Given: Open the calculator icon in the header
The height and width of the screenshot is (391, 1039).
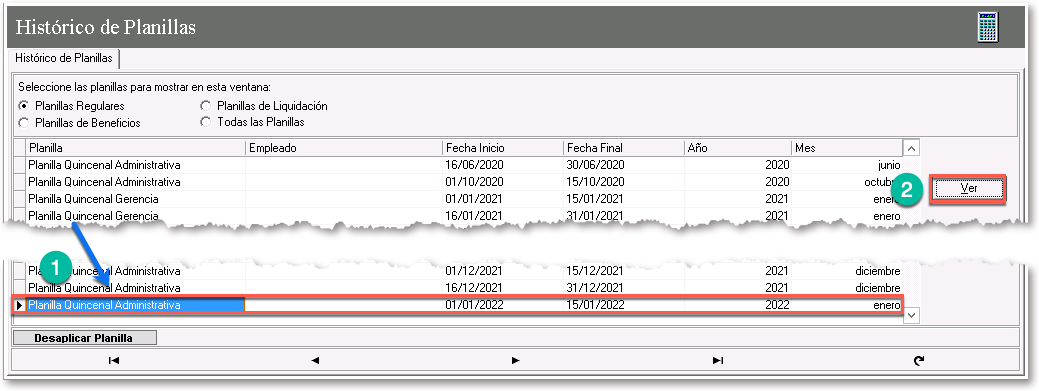Looking at the screenshot, I should [987, 27].
